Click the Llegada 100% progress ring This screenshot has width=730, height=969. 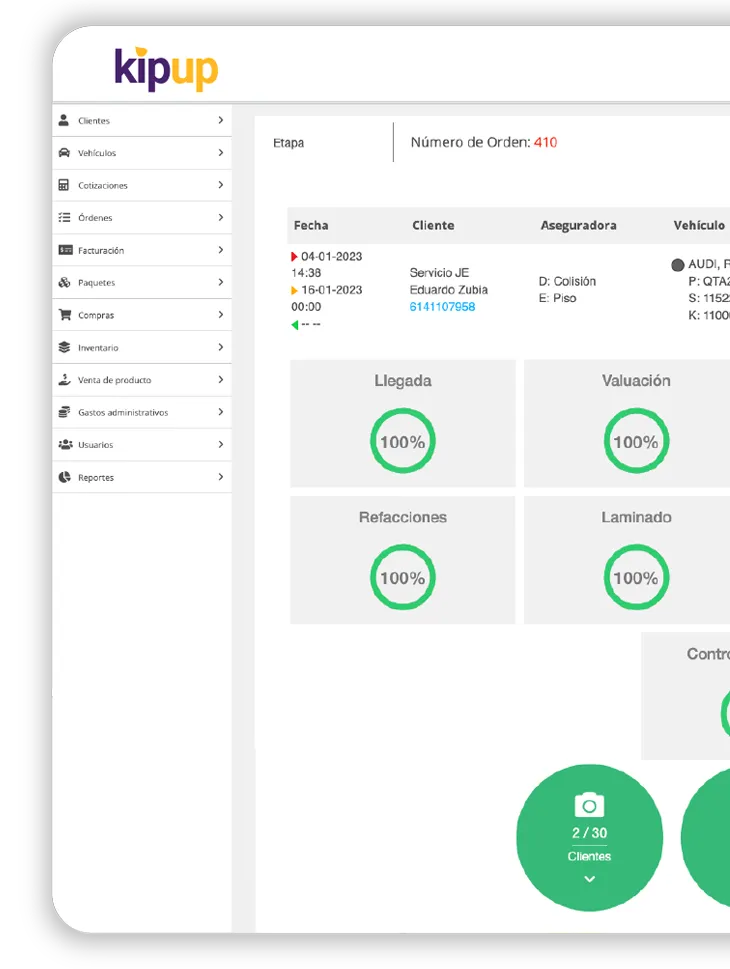pos(403,441)
